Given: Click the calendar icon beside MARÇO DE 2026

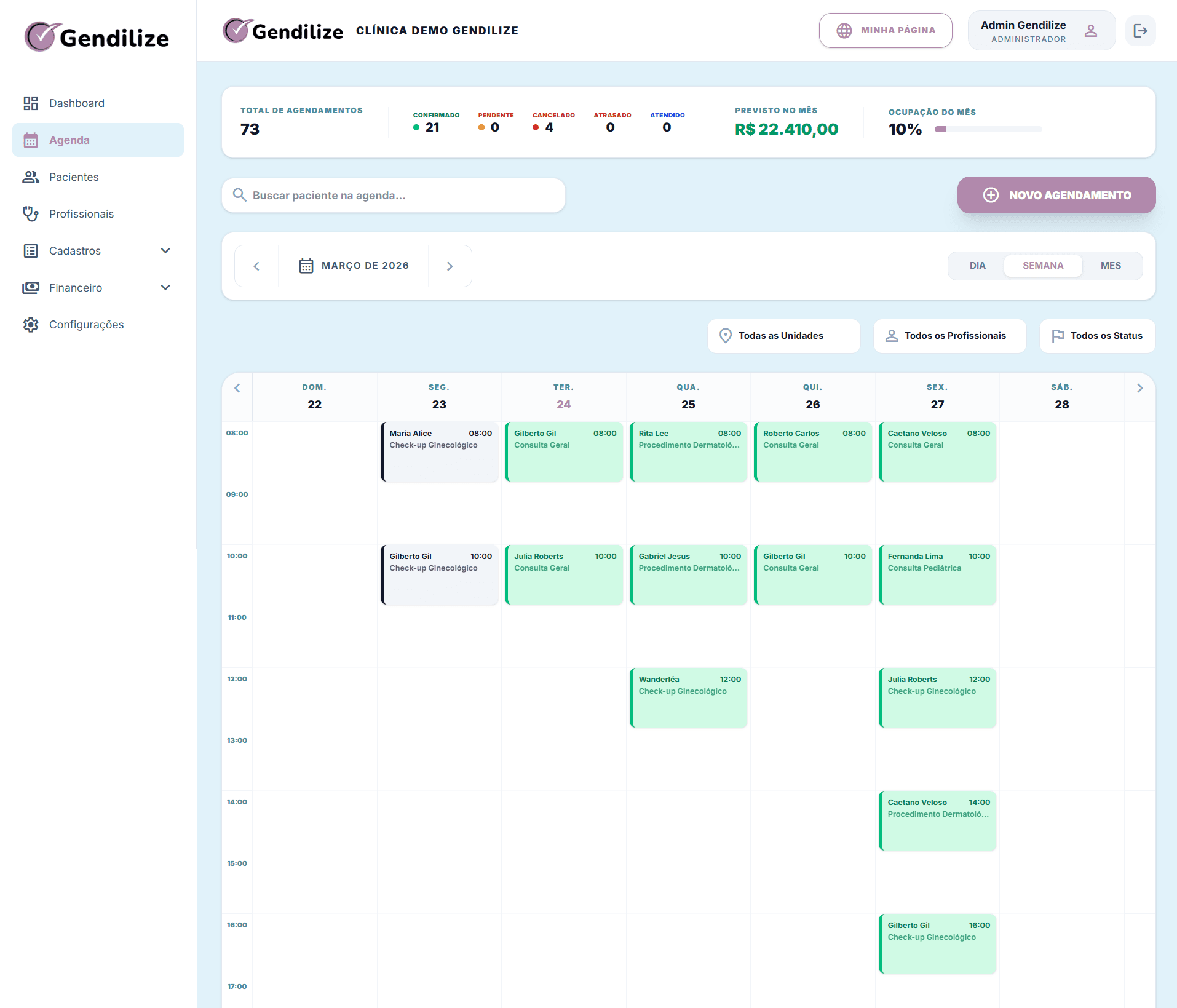Looking at the screenshot, I should 306,265.
